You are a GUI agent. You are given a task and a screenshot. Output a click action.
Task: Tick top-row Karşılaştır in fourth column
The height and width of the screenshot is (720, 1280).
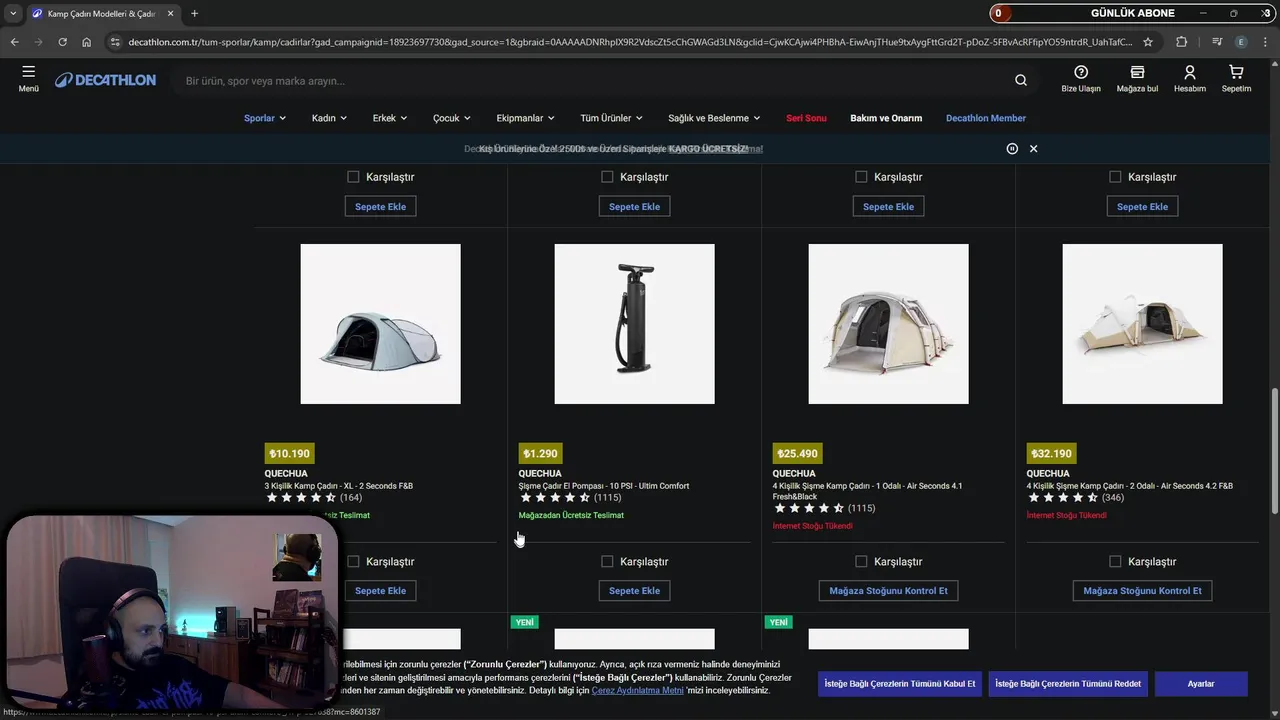click(1115, 176)
